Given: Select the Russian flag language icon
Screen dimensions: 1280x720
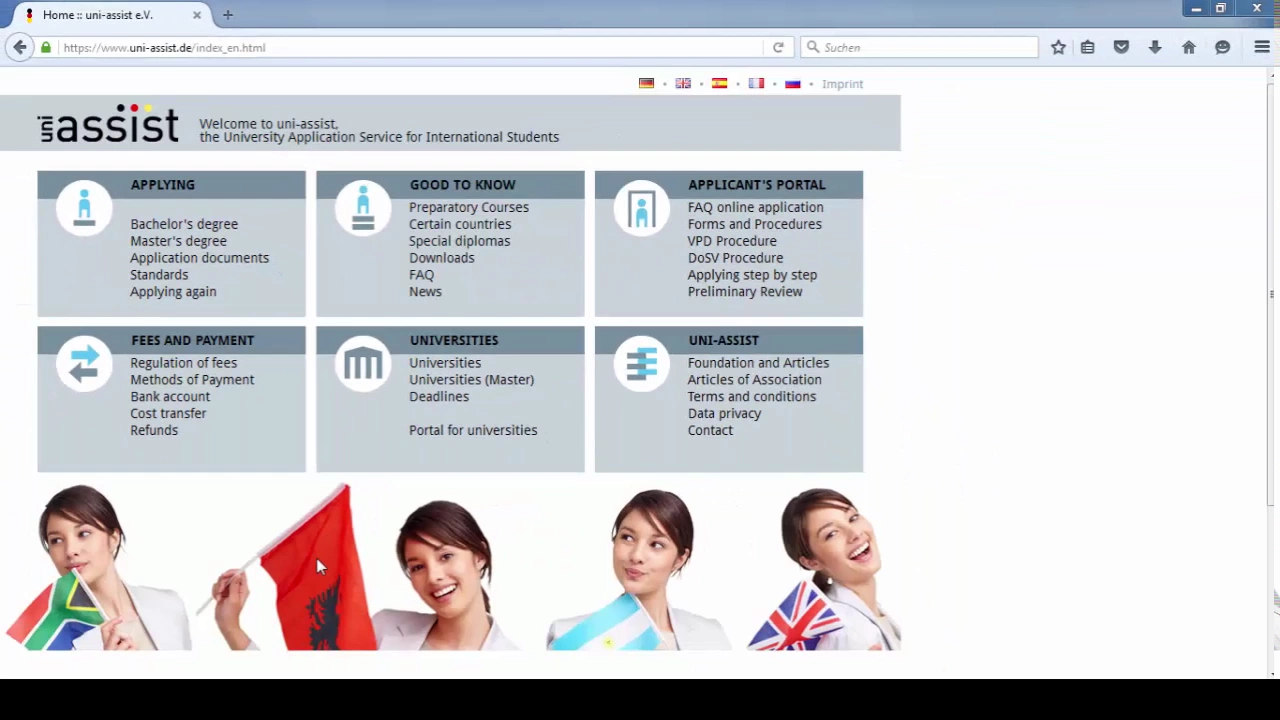Looking at the screenshot, I should [792, 84].
